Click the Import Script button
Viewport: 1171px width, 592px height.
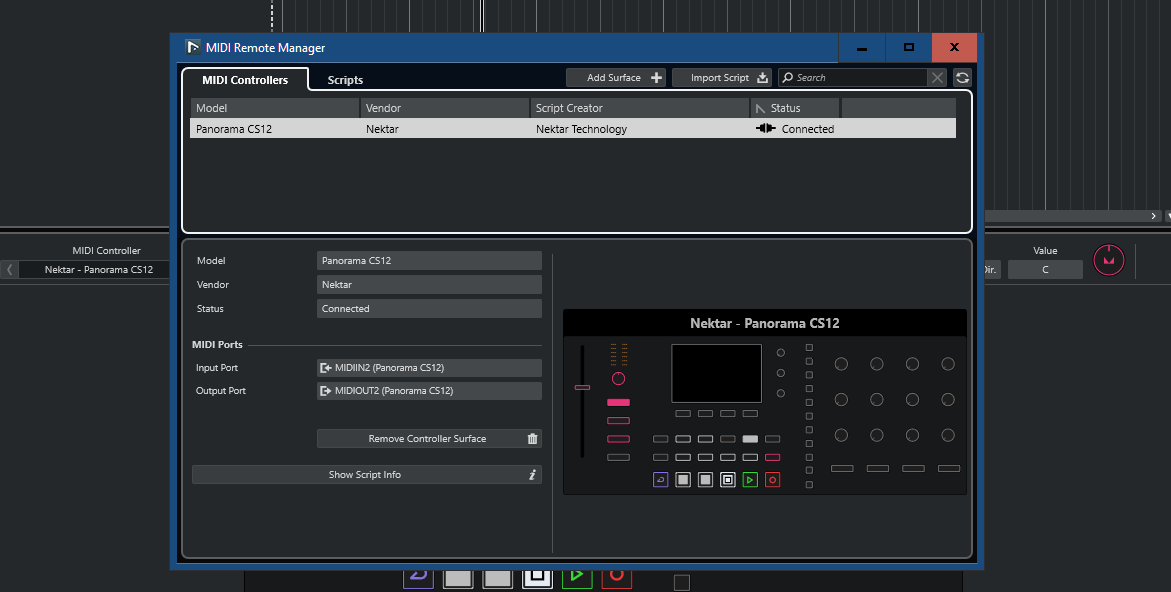pos(721,78)
